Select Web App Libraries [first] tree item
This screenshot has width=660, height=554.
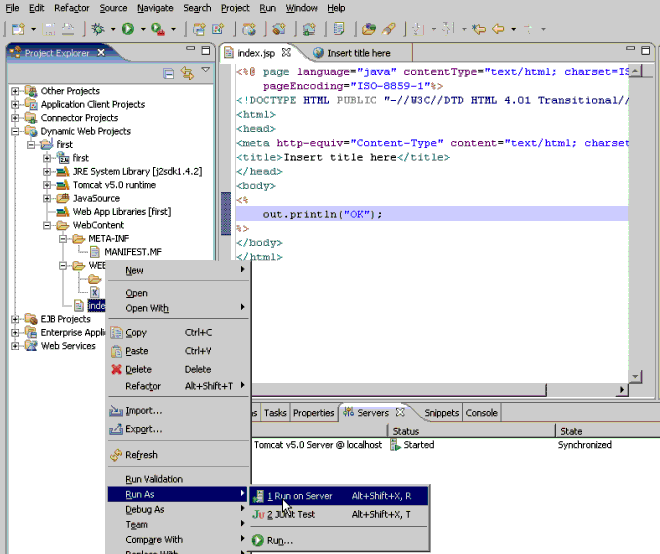pos(122,212)
